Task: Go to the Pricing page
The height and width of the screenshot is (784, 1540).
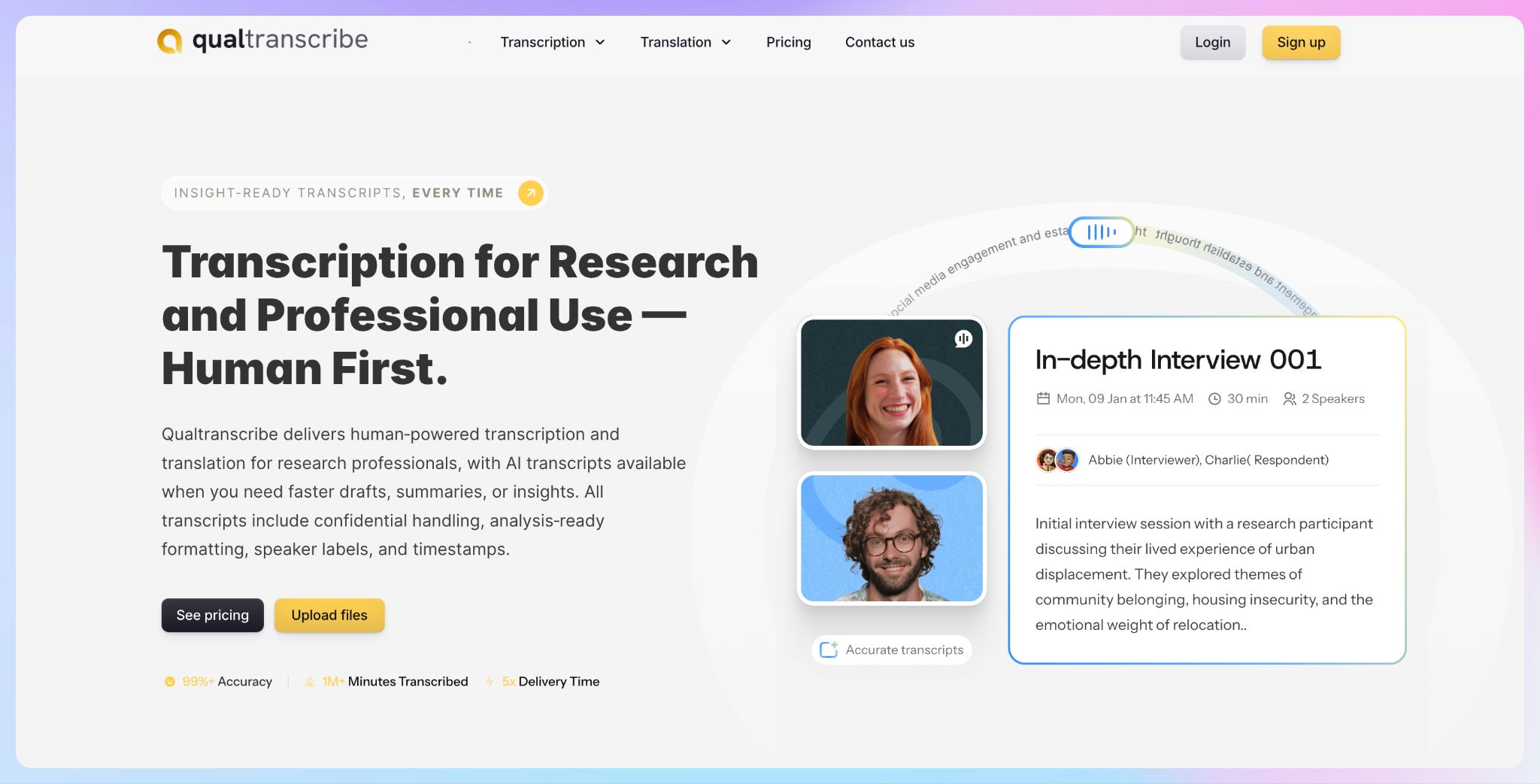Action: (788, 42)
